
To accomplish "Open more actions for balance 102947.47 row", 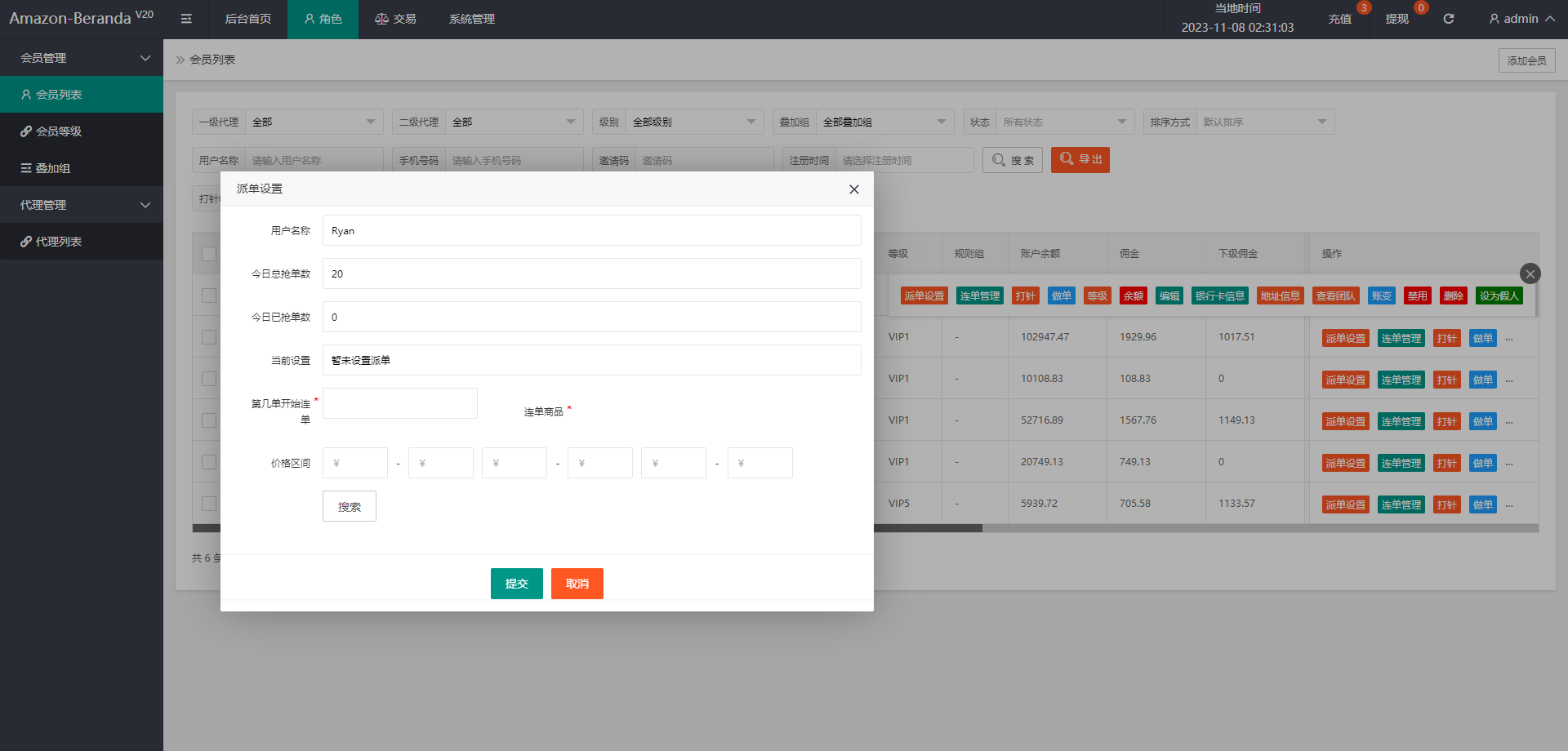I will pyautogui.click(x=1509, y=339).
